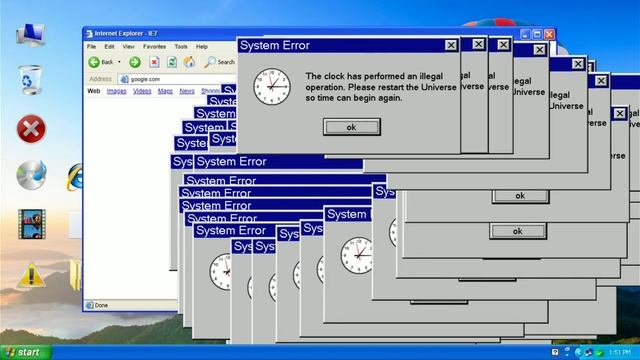Viewport: 640px width, 360px height.
Task: Click the green safely remove hardware tray icon
Action: [600, 352]
